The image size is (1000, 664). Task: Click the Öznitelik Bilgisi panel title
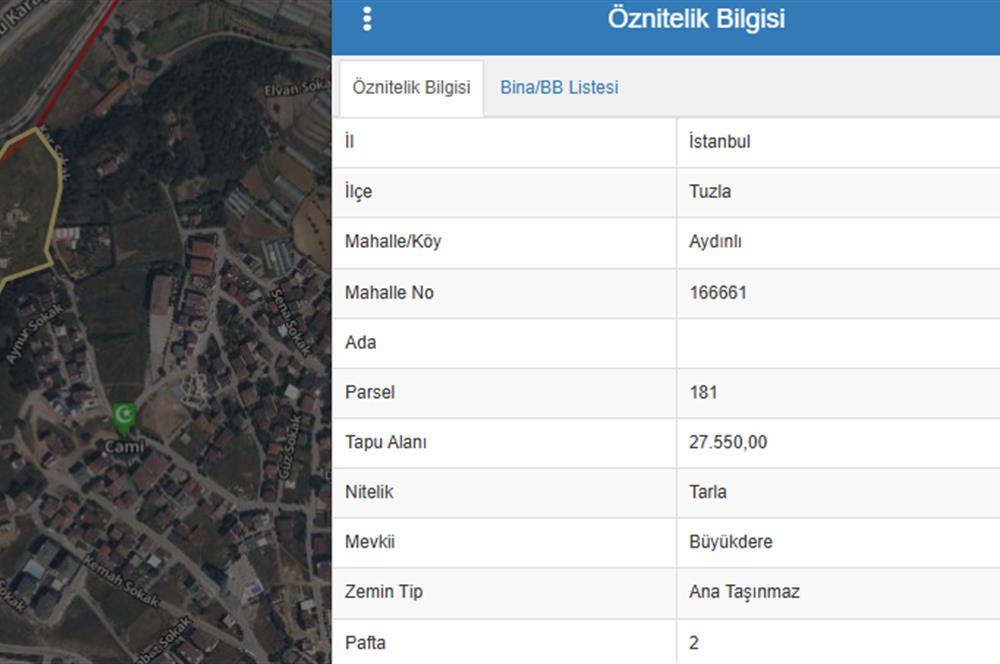click(696, 18)
